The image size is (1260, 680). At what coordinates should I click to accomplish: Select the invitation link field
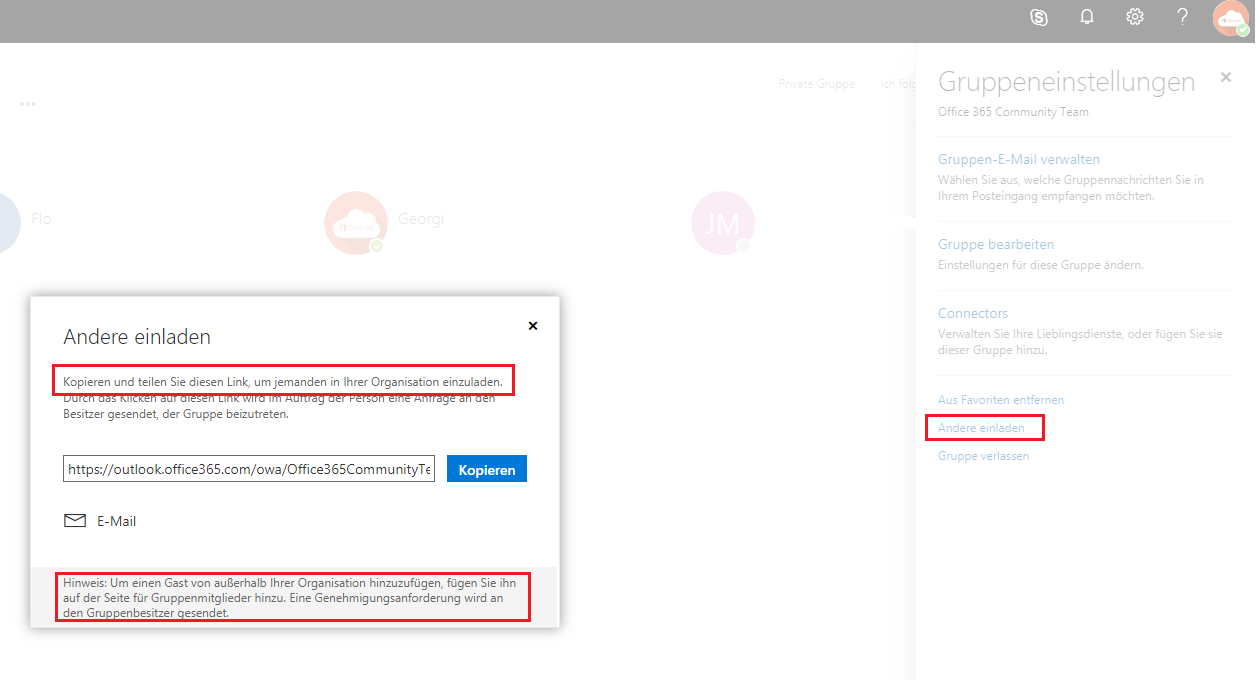(249, 469)
